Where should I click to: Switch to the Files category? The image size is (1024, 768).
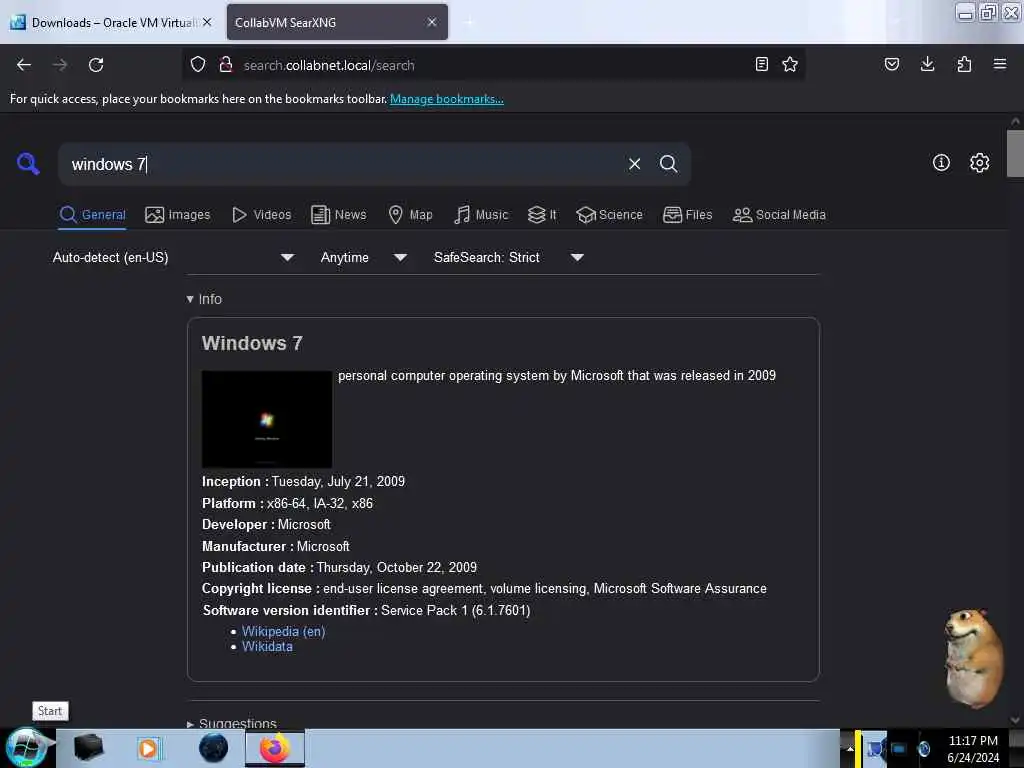point(688,215)
